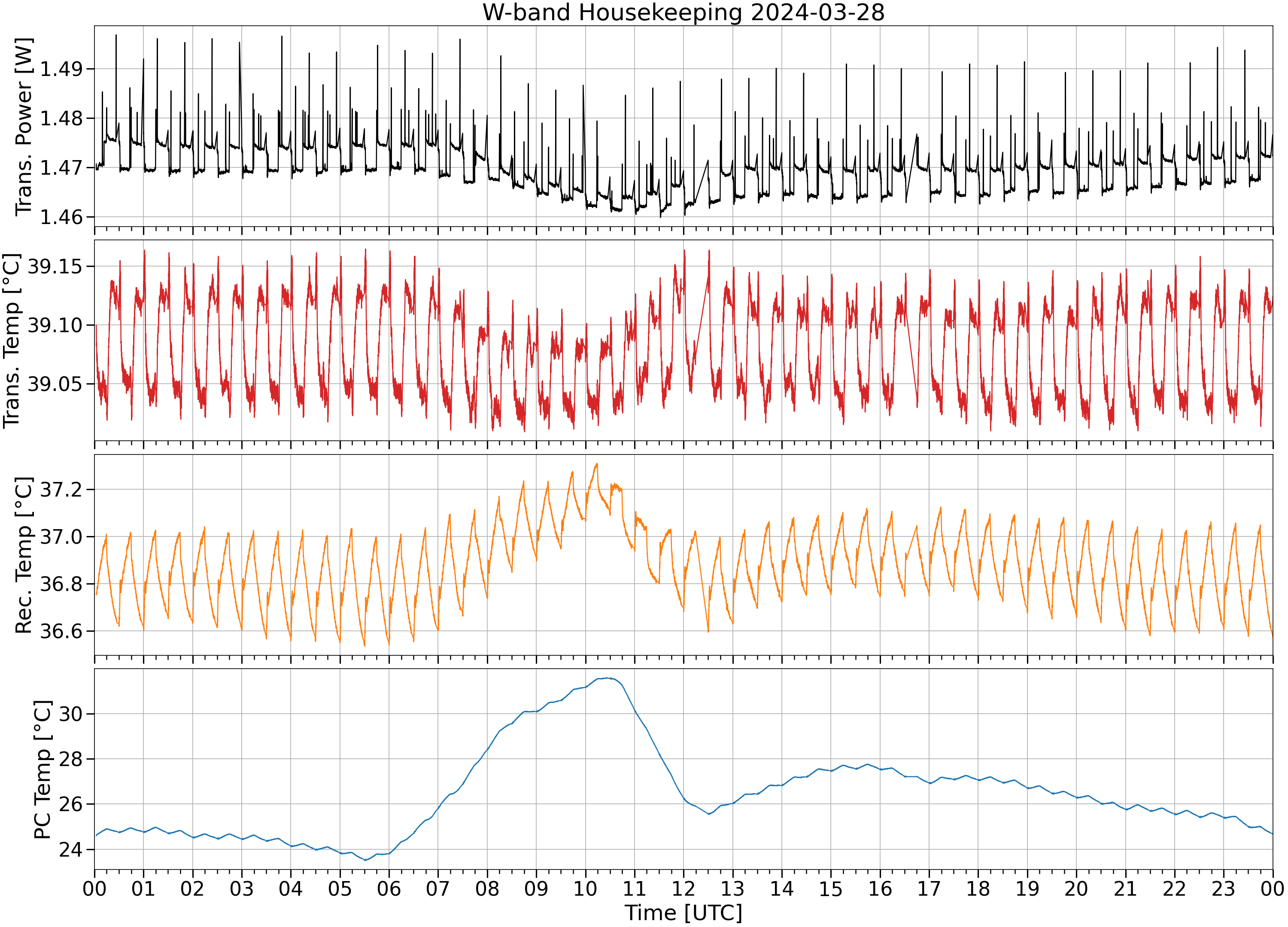Click the 39.15 tick label

[55, 266]
